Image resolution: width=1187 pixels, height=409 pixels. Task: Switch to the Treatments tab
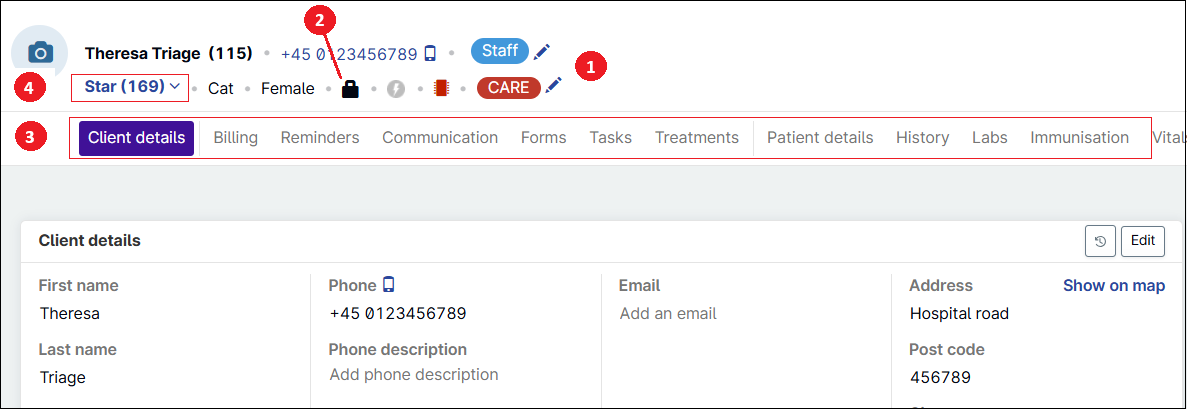[696, 138]
